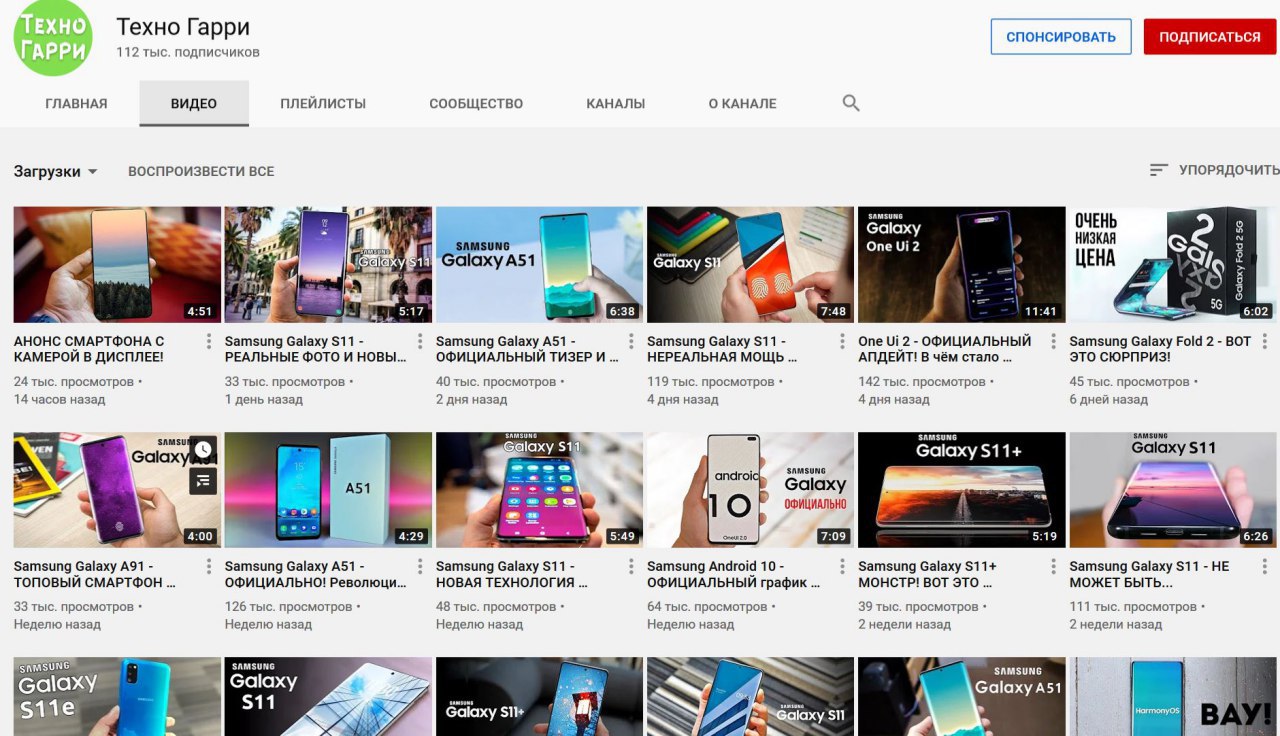Image resolution: width=1280 pixels, height=736 pixels.
Task: Open the bottom-row Galaxy S11e thumbnail
Action: pos(117,696)
